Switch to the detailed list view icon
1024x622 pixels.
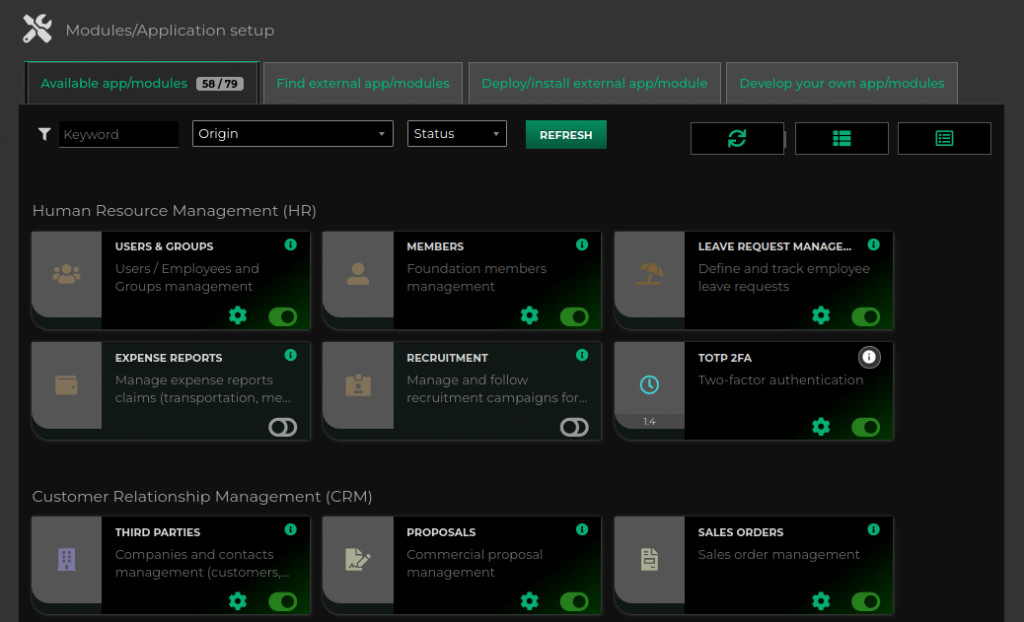tap(944, 139)
